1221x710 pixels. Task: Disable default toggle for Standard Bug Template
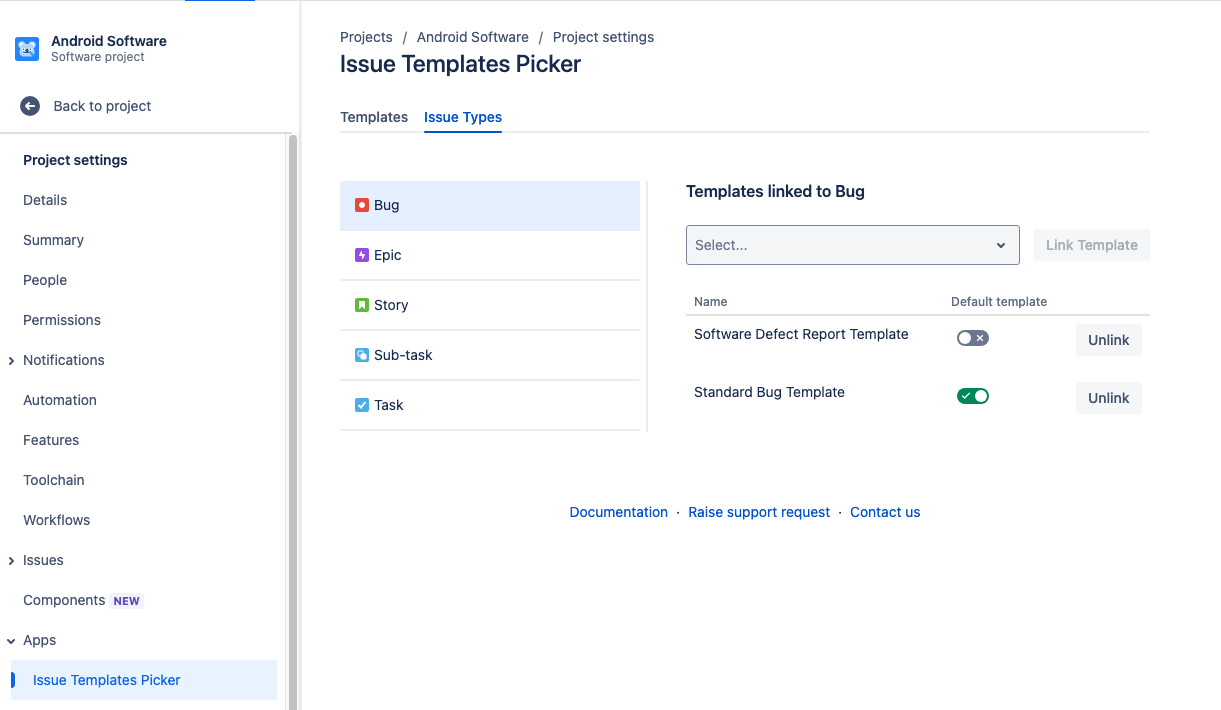pyautogui.click(x=973, y=396)
